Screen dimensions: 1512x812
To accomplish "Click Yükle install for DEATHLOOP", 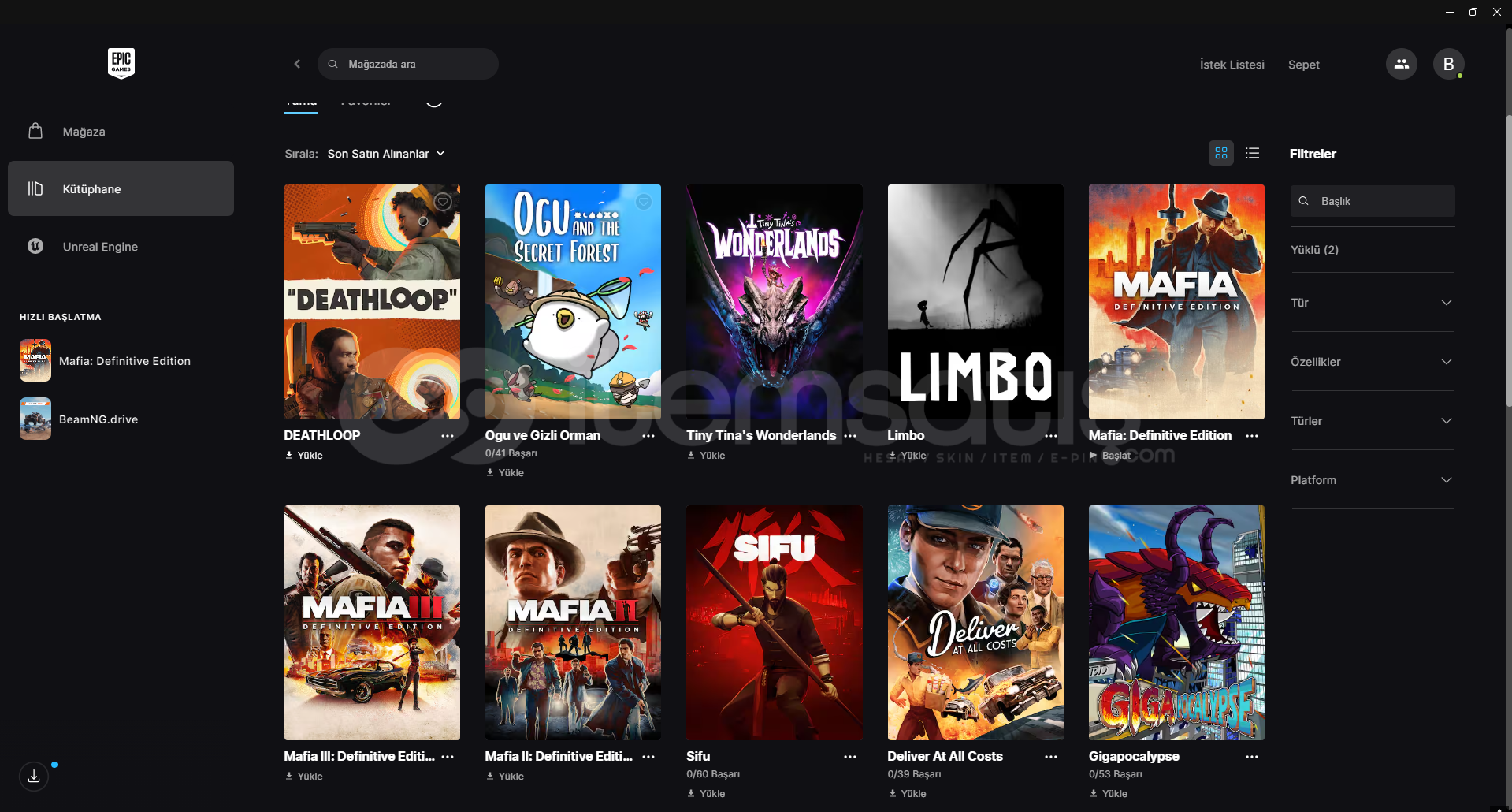I will 304,456.
